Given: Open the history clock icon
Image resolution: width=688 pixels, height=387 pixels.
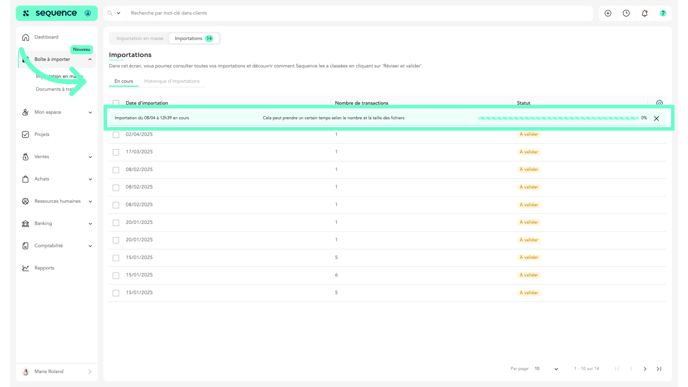Looking at the screenshot, I should click(626, 13).
